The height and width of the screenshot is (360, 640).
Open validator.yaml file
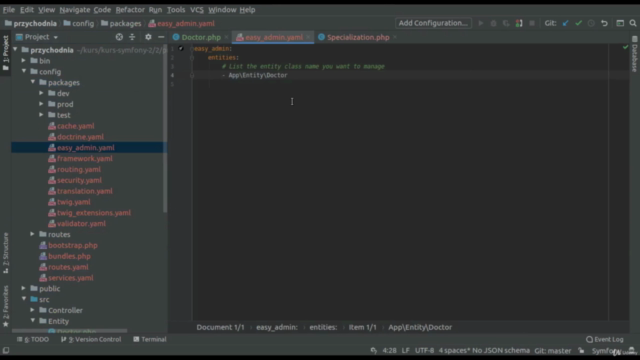[x=81, y=224]
